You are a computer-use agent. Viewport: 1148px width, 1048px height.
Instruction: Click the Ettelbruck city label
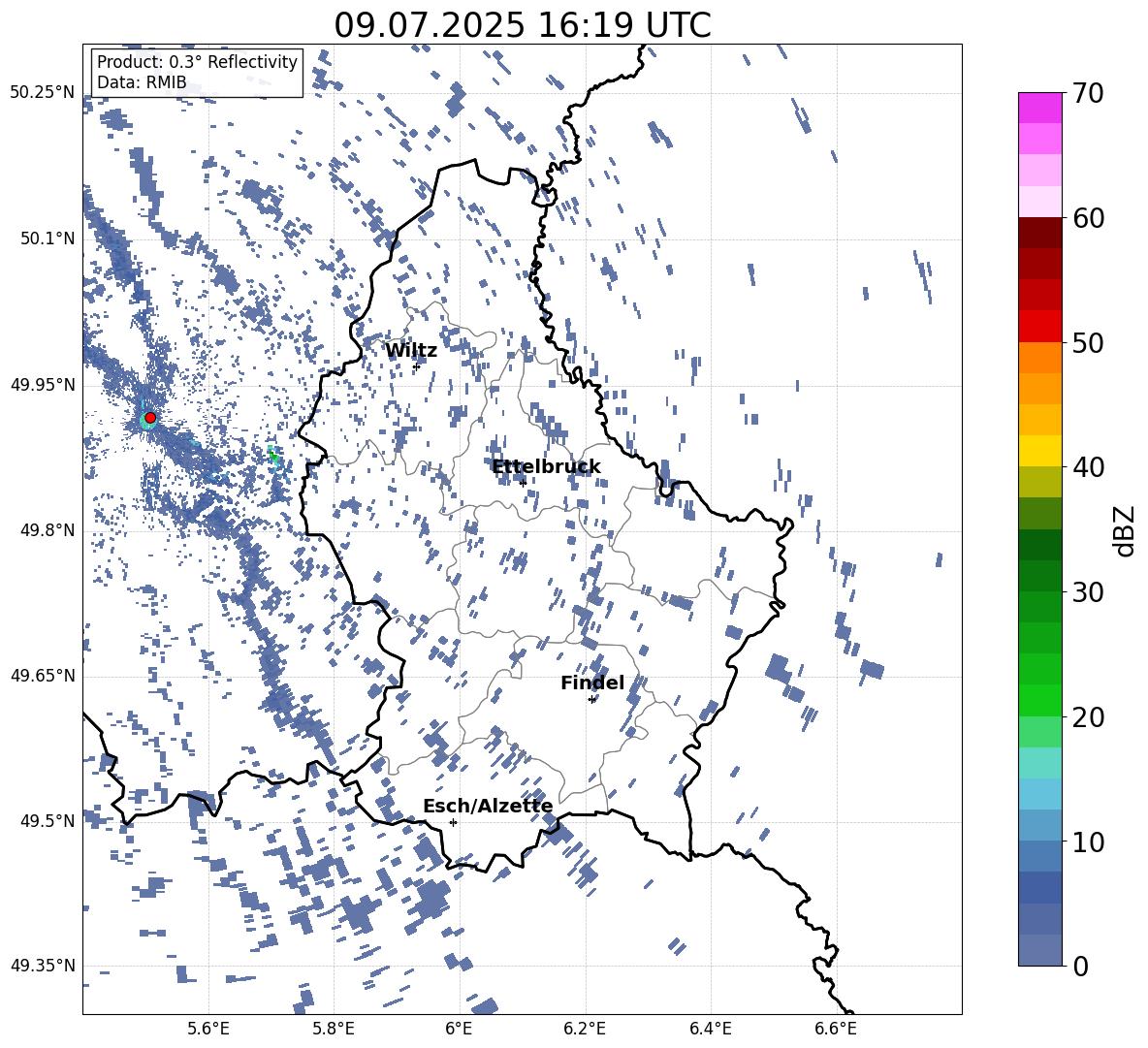click(546, 467)
